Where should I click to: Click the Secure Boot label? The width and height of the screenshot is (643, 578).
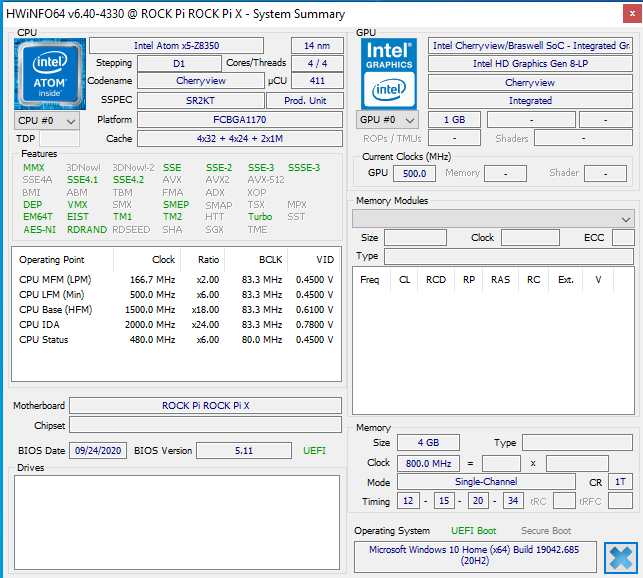click(546, 531)
